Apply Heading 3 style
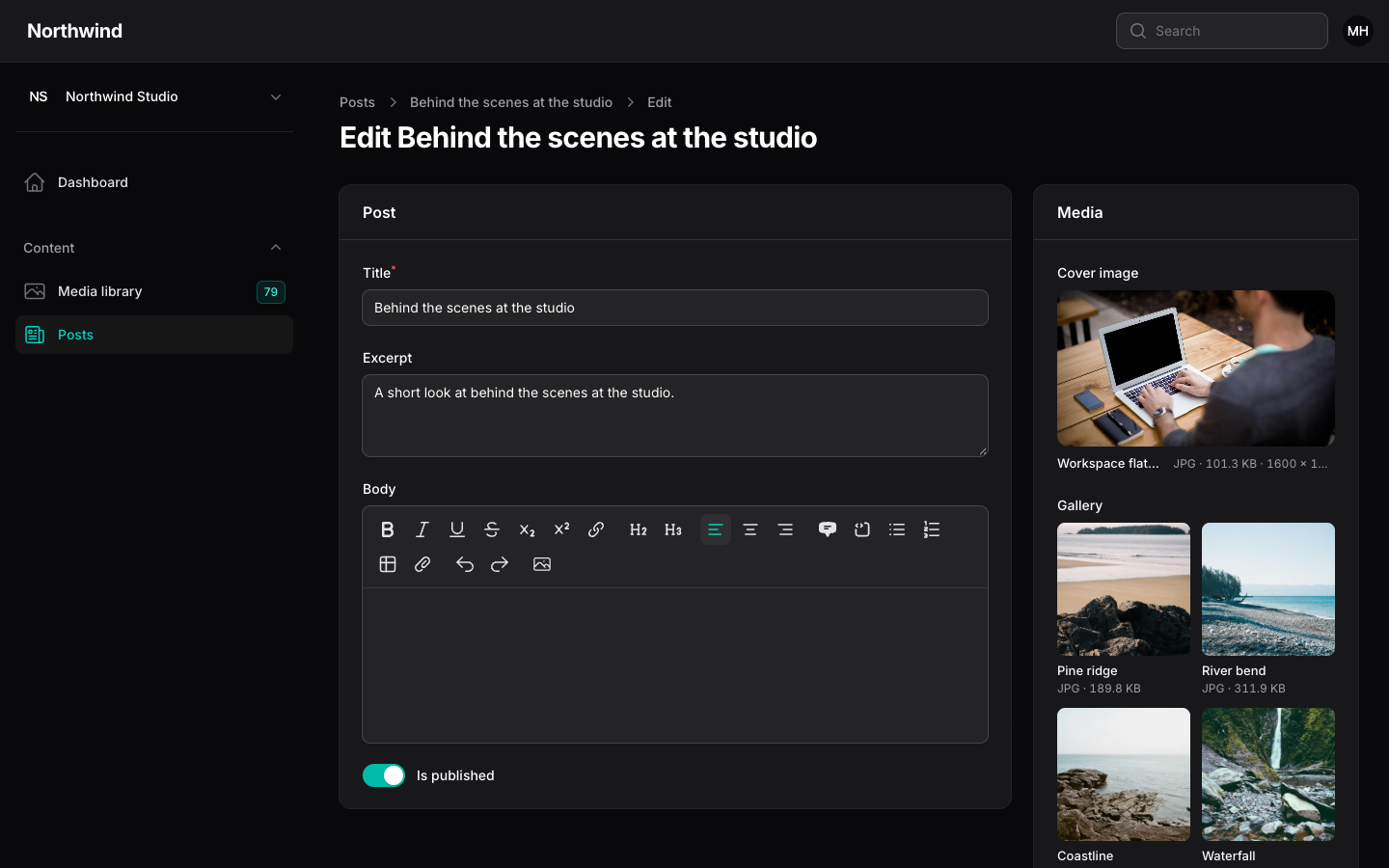This screenshot has height=868, width=1389. [x=673, y=529]
